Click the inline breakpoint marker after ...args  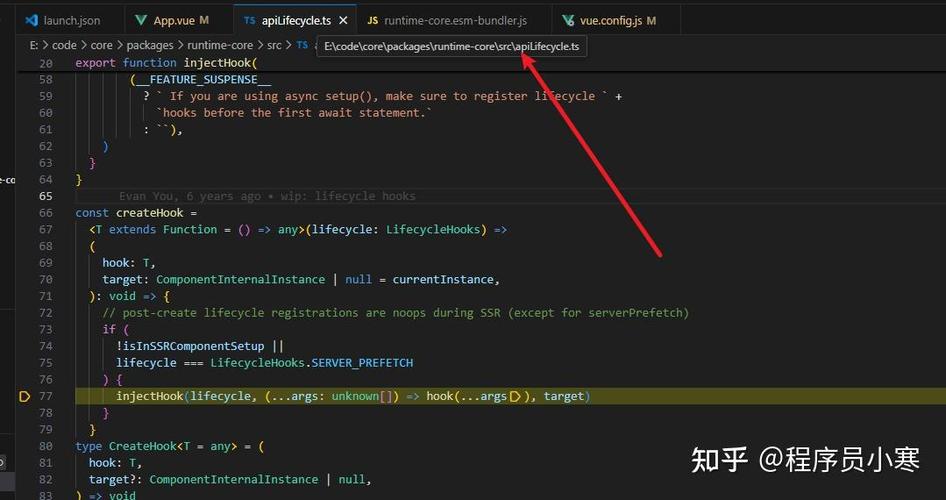tap(515, 396)
